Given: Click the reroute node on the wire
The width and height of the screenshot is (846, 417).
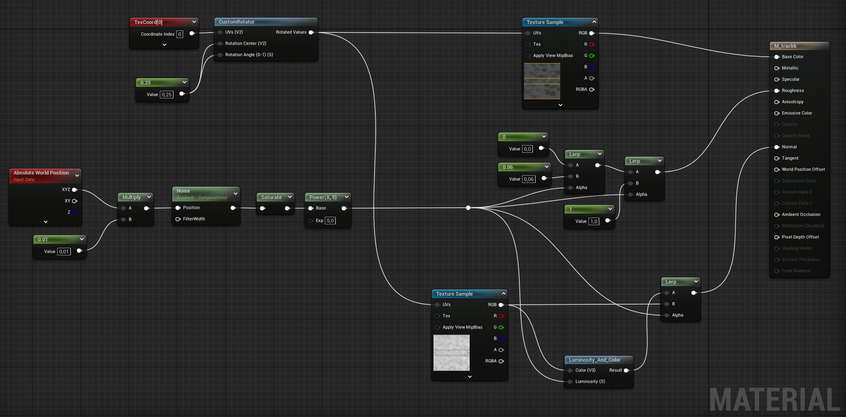Looking at the screenshot, I should (468, 208).
